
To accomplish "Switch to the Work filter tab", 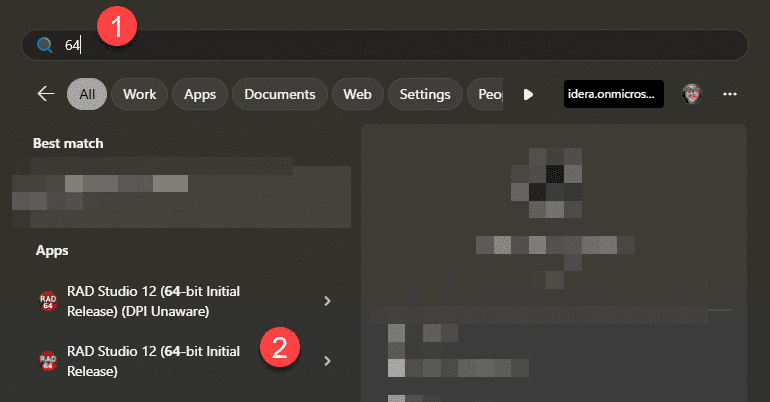I will coord(139,94).
